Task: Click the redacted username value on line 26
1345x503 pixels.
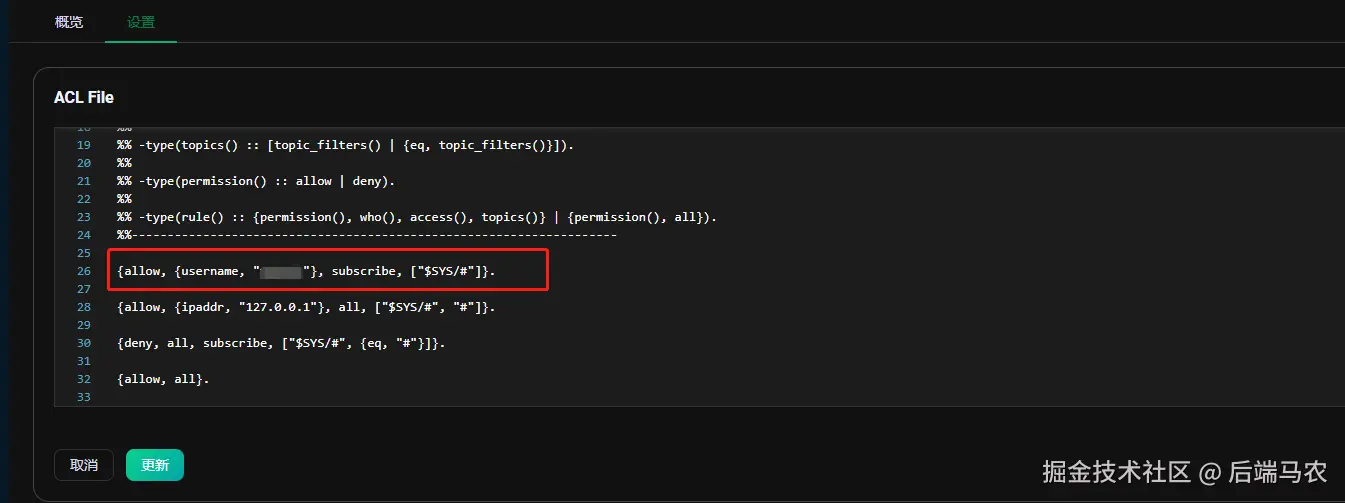Action: pos(281,272)
